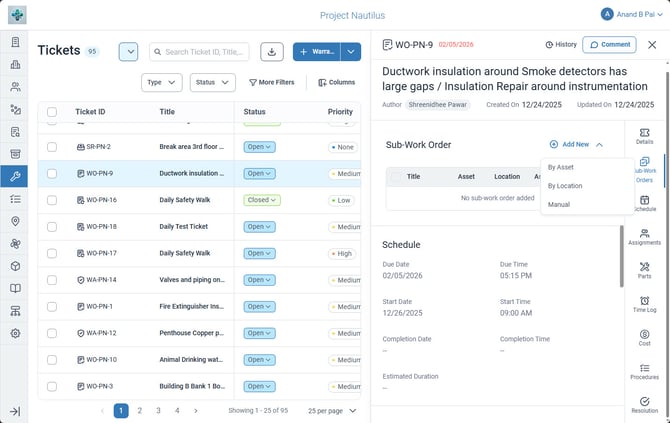Click the Project Nautilus app logo
The image size is (670, 423).
(17, 15)
